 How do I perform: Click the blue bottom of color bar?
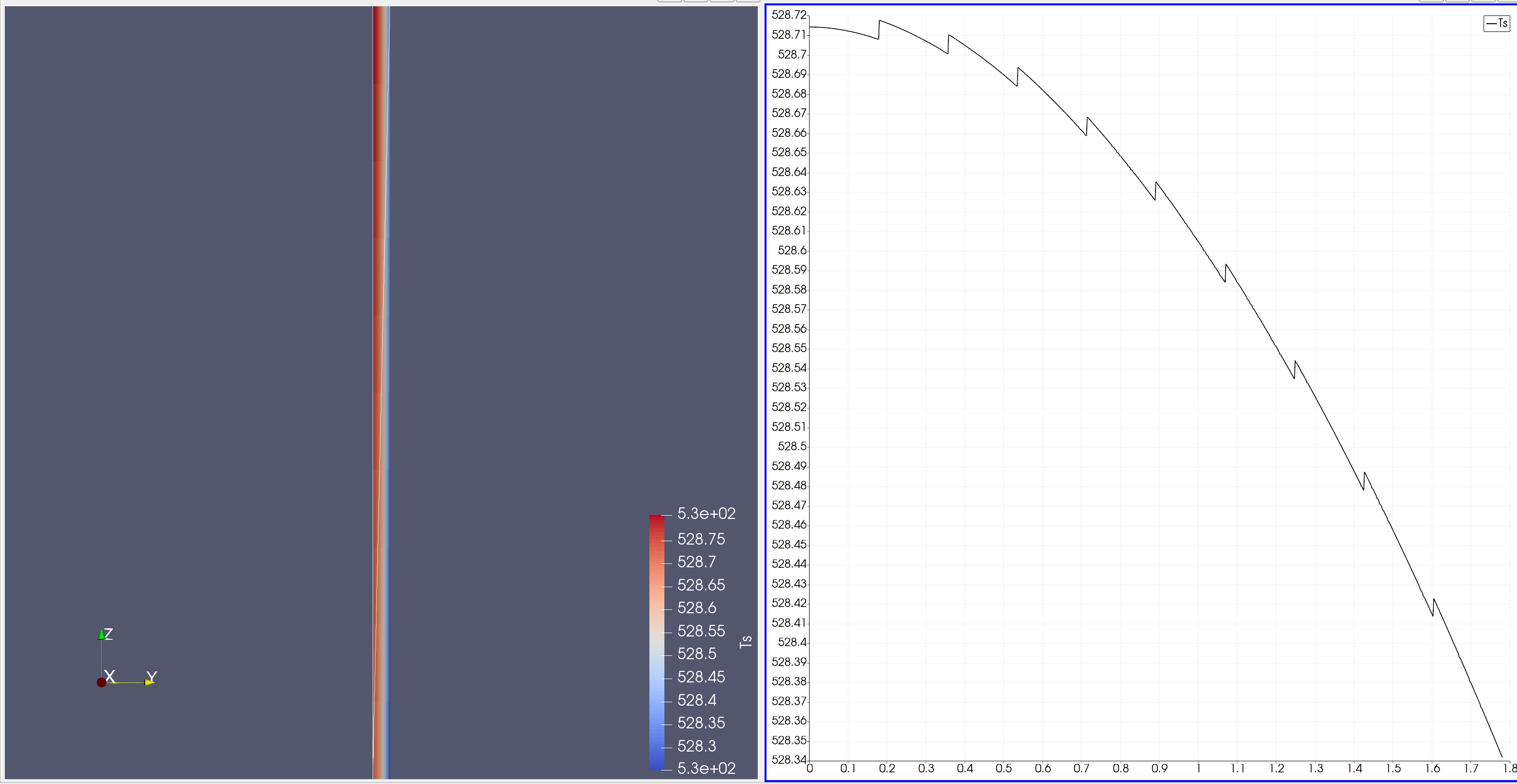tap(656, 764)
